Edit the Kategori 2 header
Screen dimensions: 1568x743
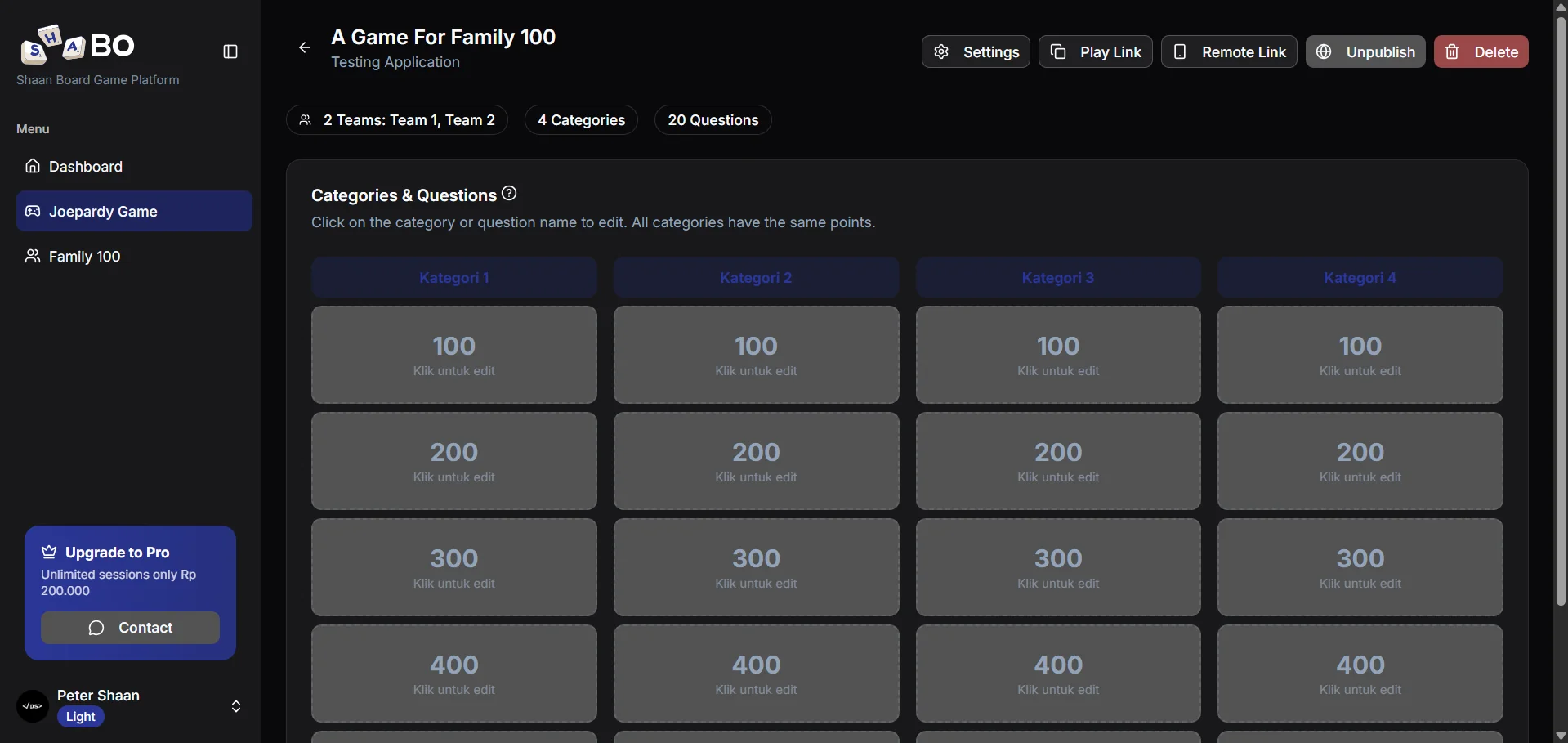click(756, 278)
